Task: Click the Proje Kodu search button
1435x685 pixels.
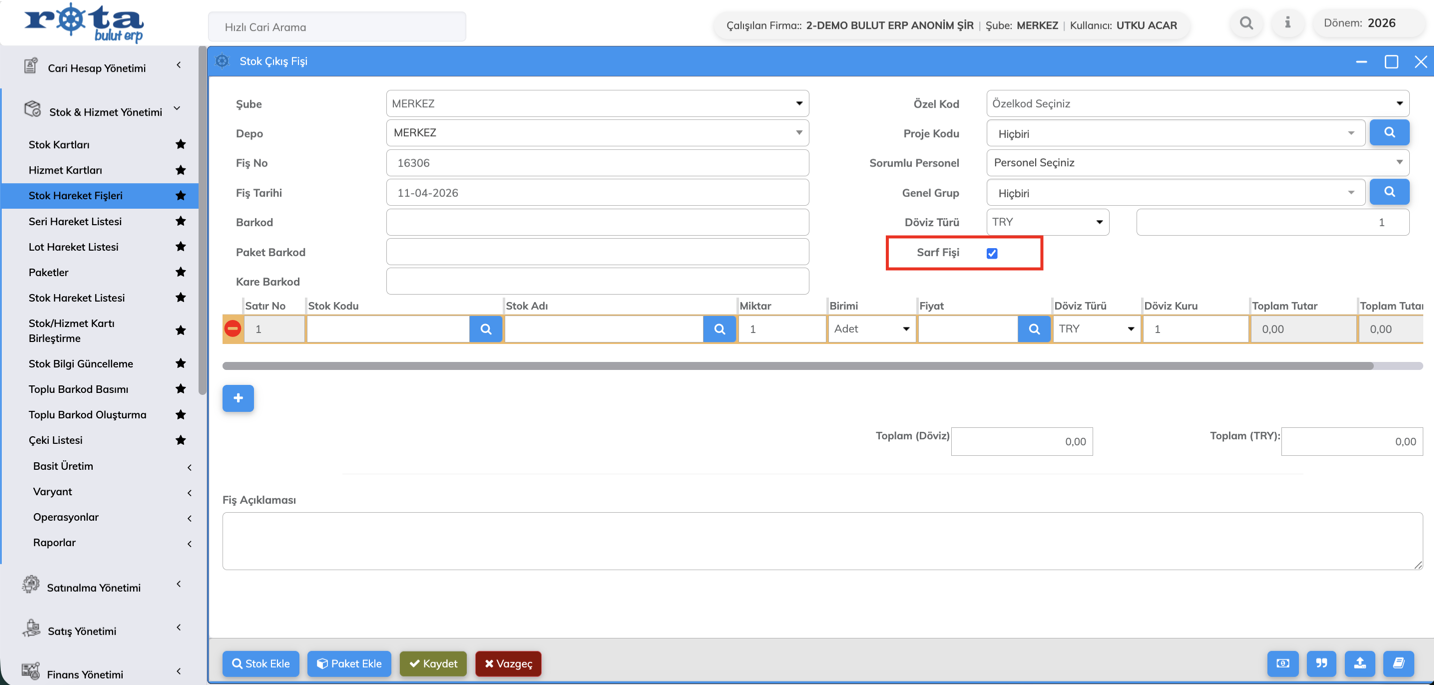Action: pos(1389,133)
